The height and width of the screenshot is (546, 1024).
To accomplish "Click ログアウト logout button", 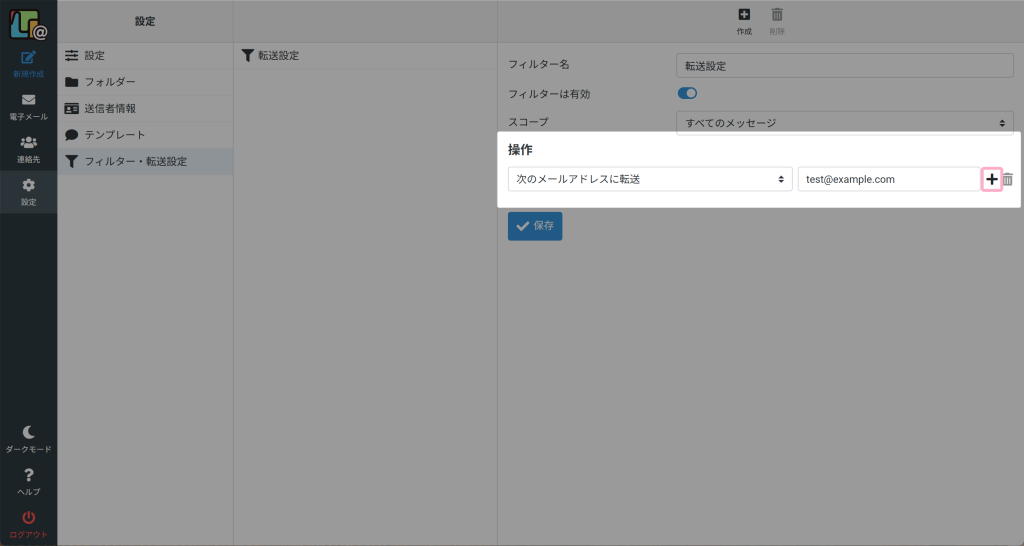I will pos(28,524).
